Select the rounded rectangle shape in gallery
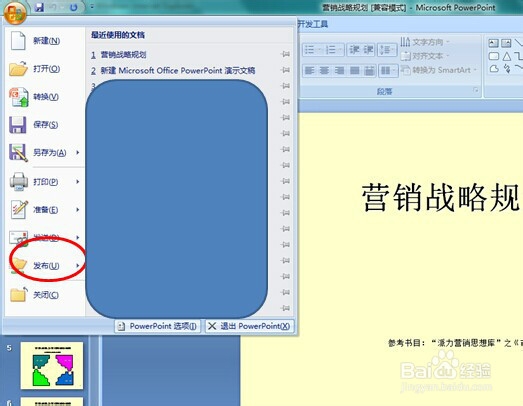The width and height of the screenshot is (523, 406). [494, 56]
